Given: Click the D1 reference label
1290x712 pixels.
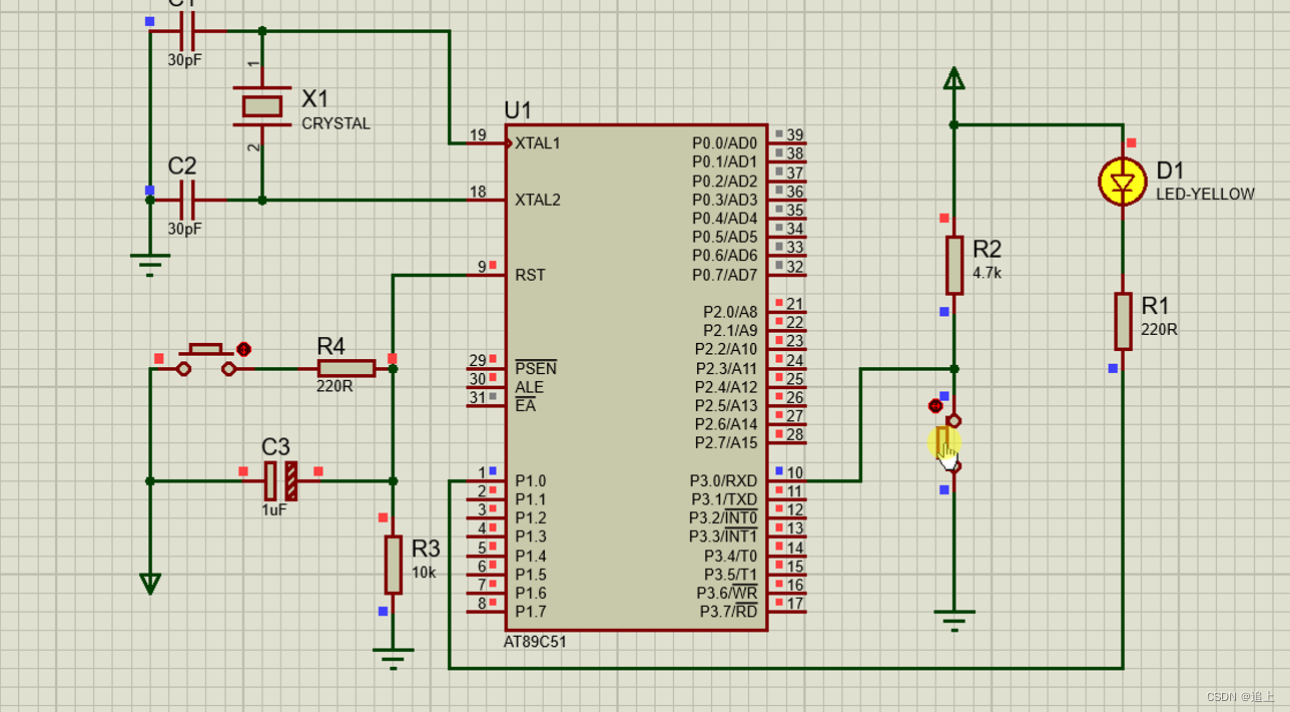Looking at the screenshot, I should click(1170, 170).
